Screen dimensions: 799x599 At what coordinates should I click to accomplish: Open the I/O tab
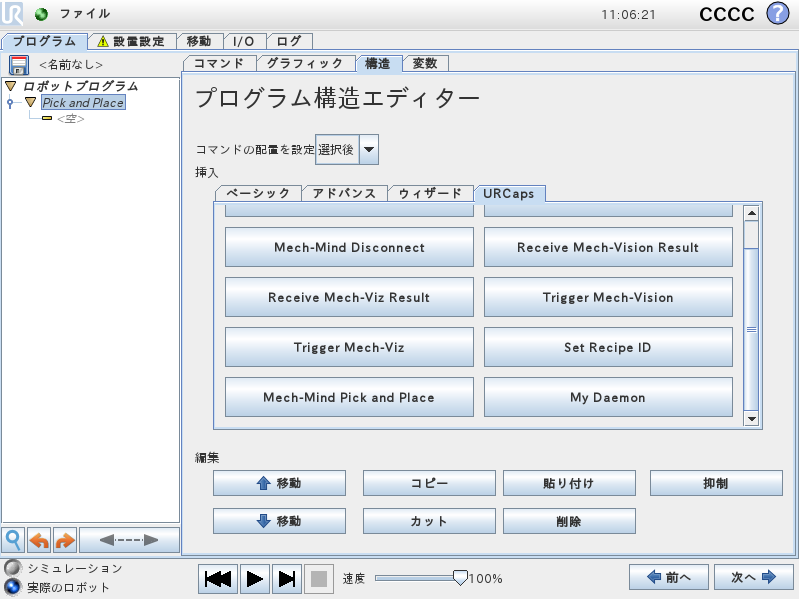244,41
